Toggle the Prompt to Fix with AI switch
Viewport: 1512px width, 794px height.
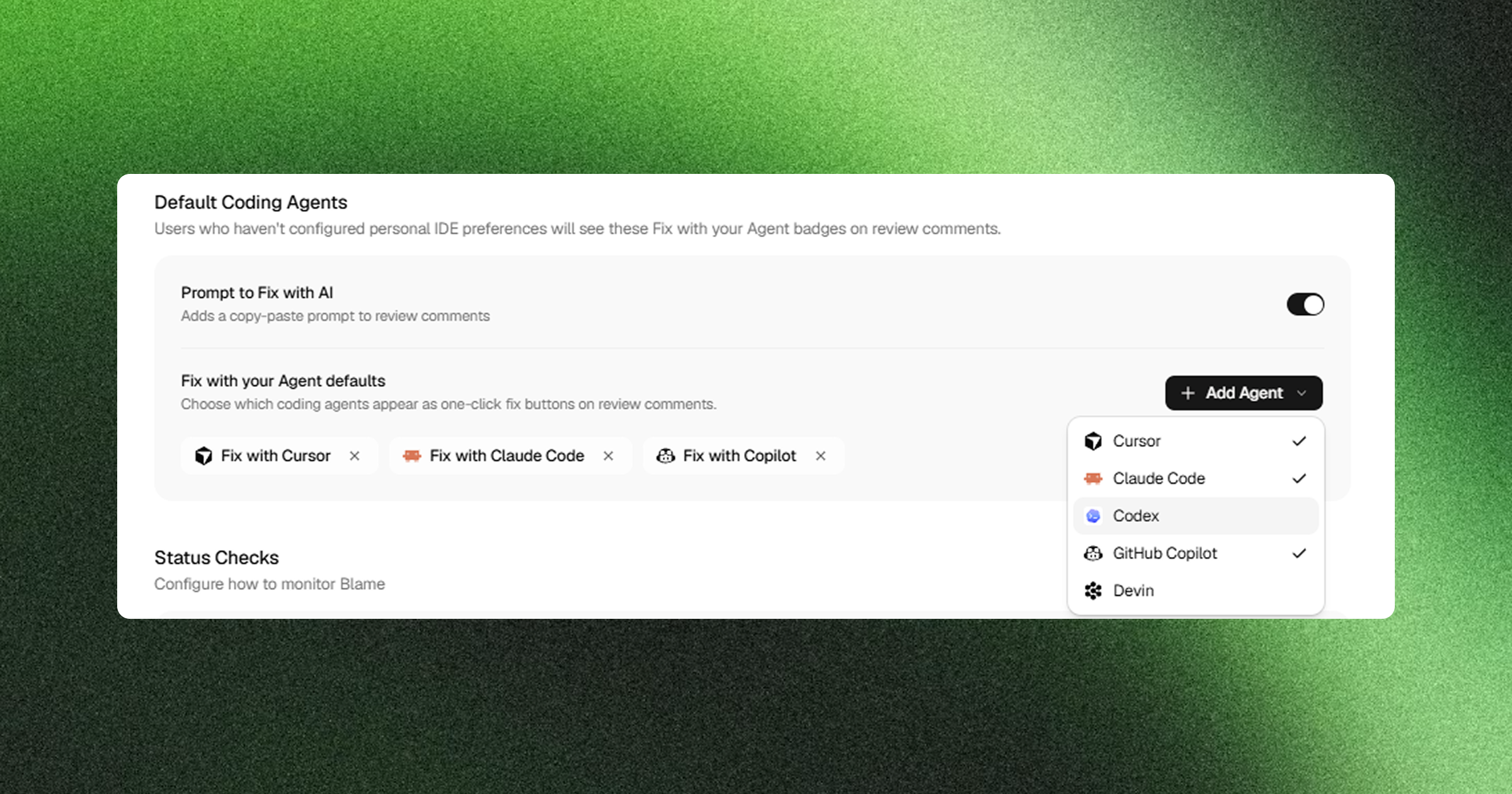[1305, 305]
